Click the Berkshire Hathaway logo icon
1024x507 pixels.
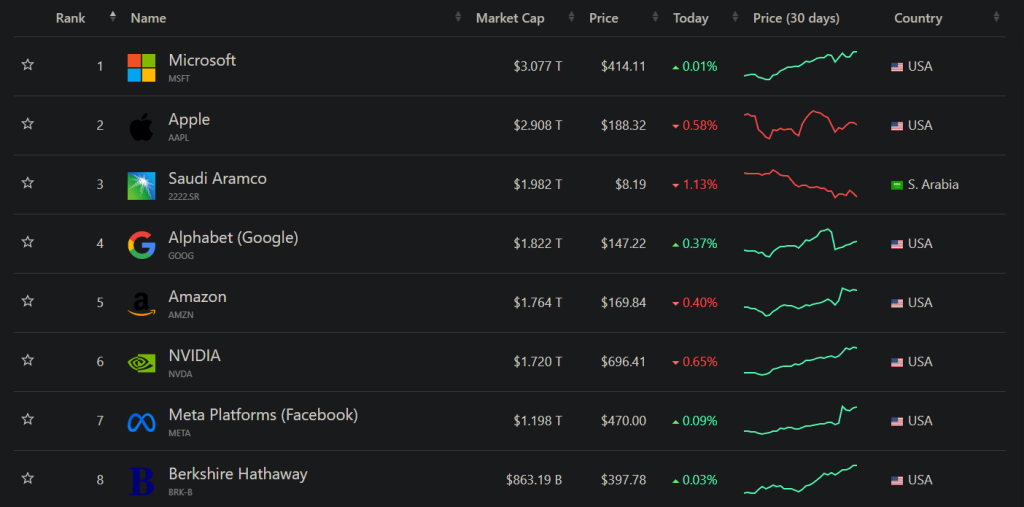click(141, 482)
